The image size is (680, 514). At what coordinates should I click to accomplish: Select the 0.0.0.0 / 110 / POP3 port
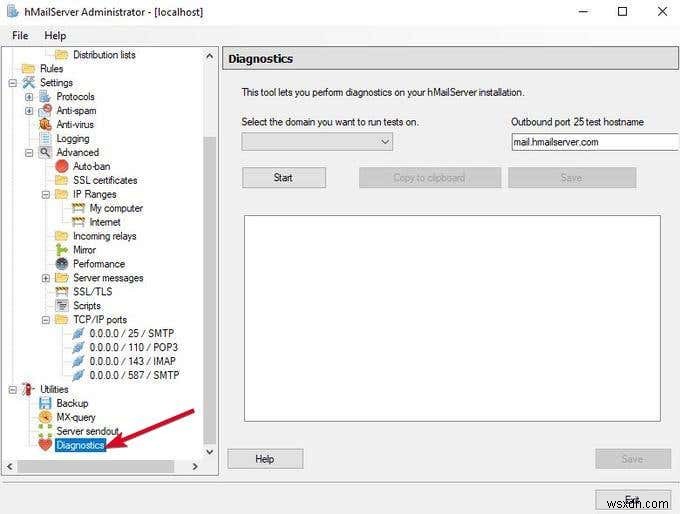(134, 347)
